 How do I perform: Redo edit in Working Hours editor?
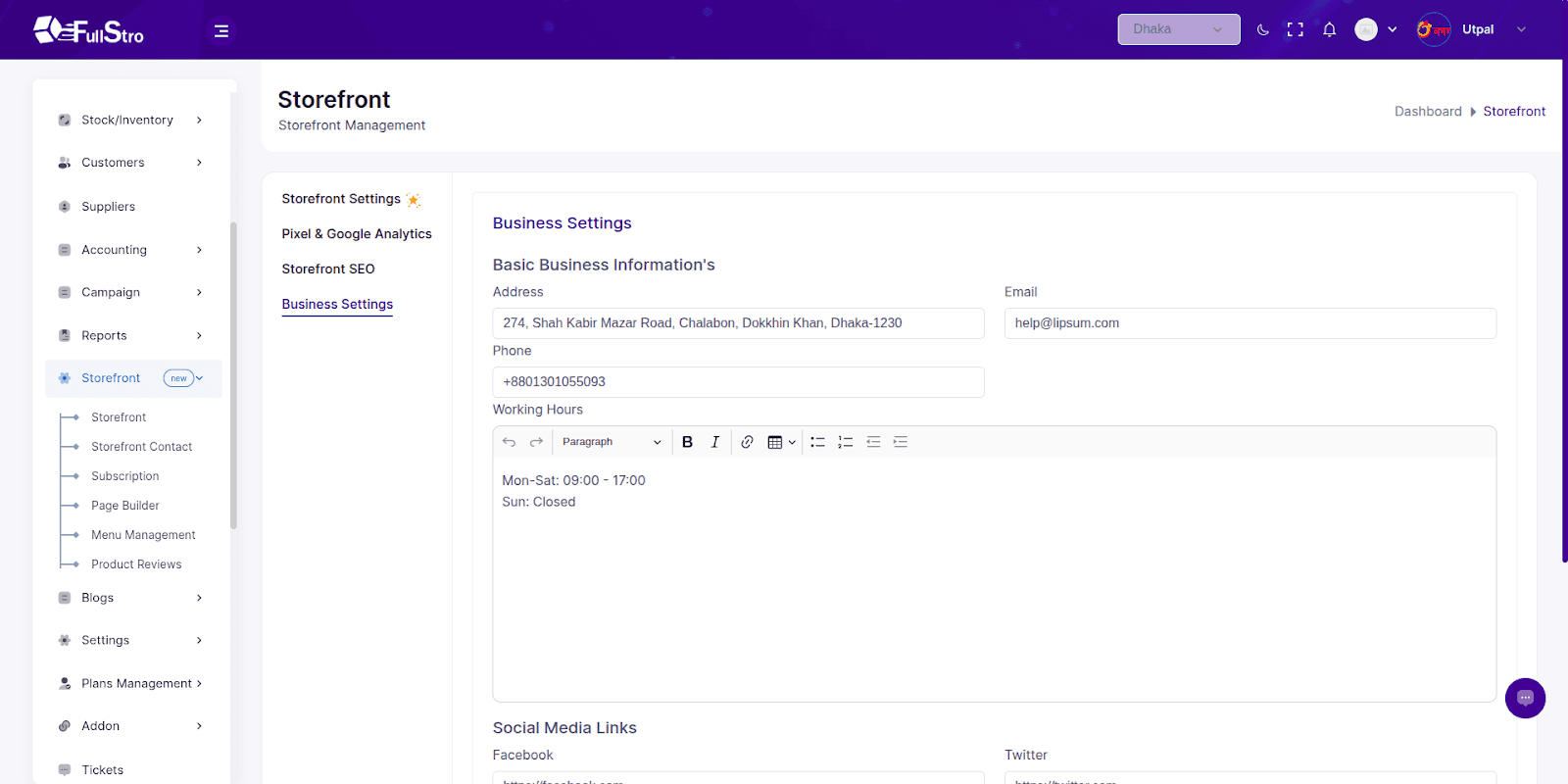pos(536,442)
